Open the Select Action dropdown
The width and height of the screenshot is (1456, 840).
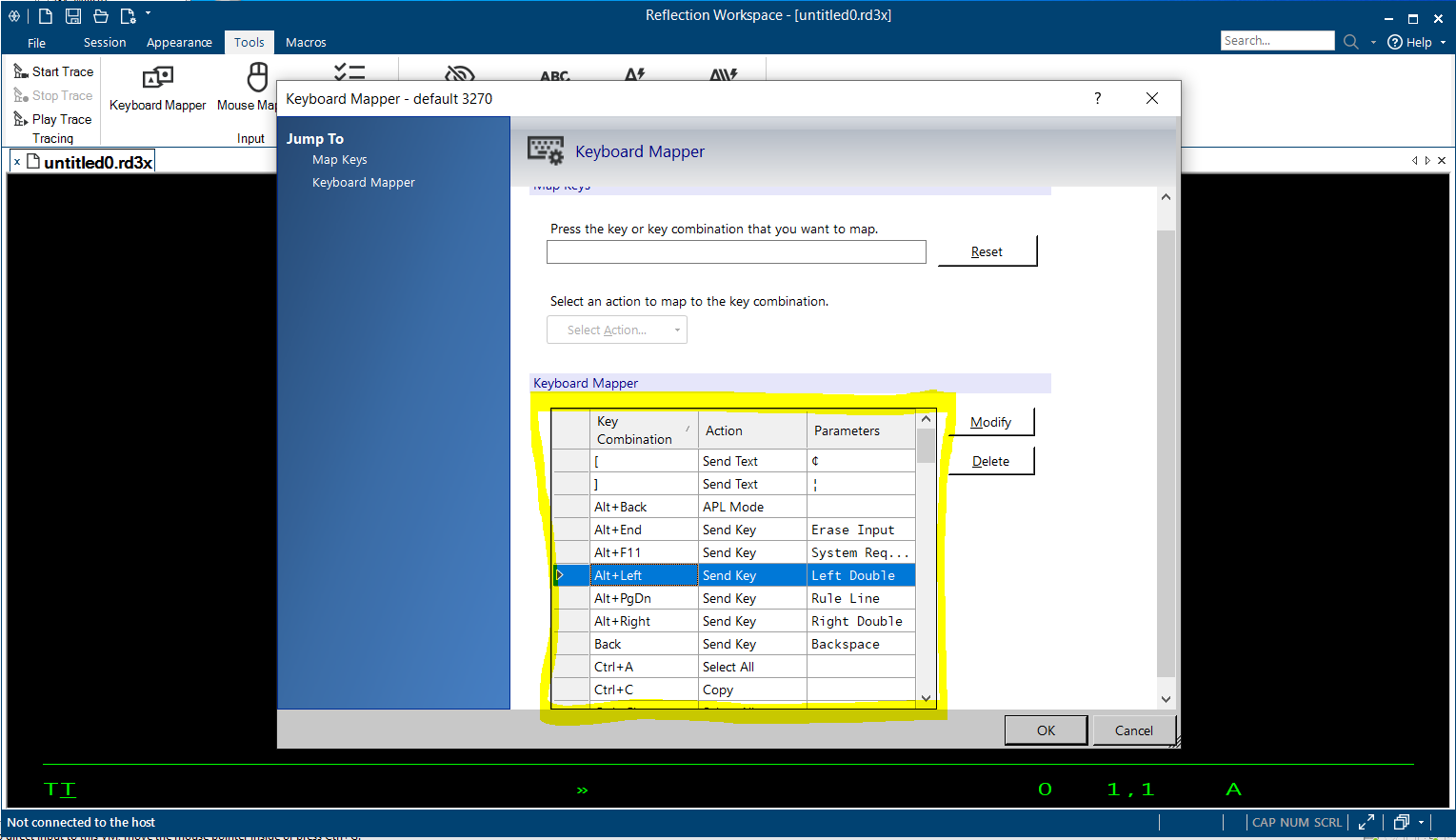coord(617,330)
